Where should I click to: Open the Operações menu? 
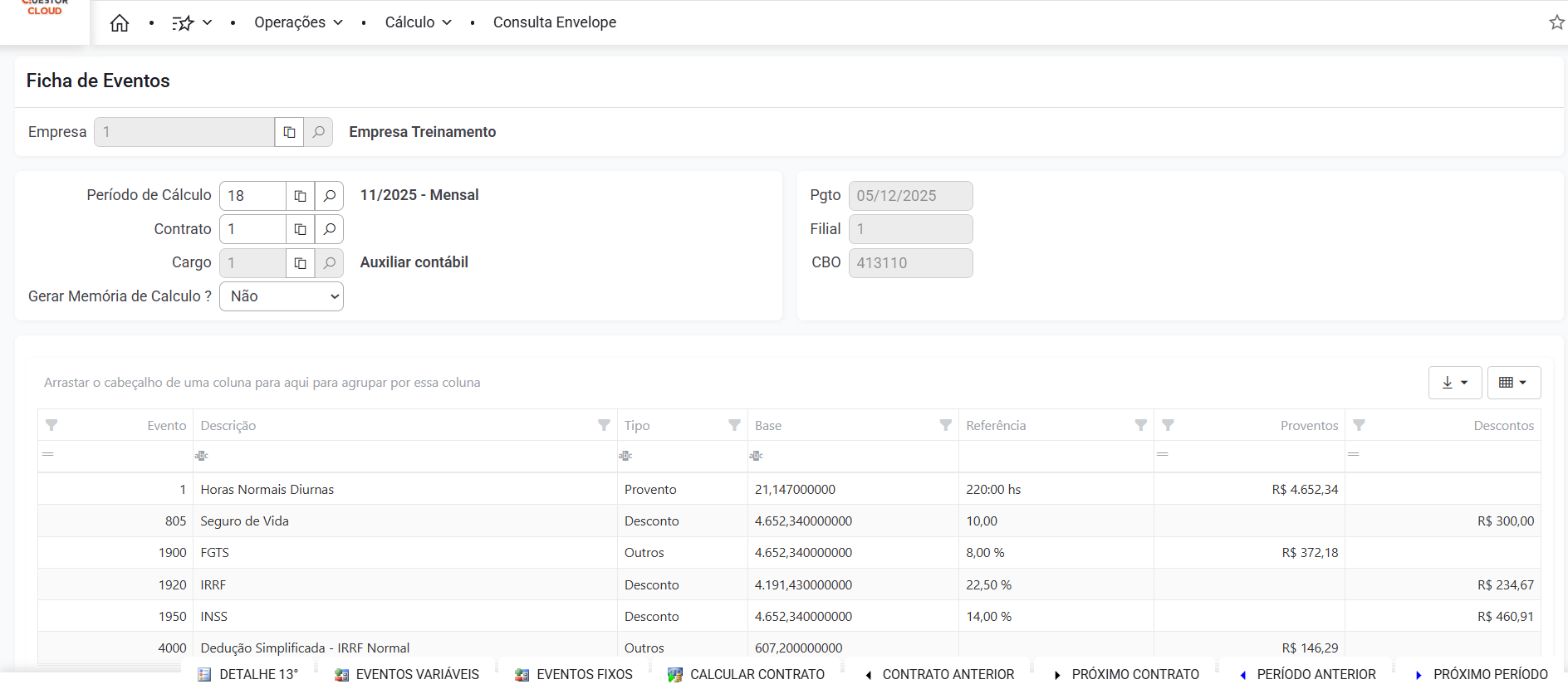point(298,22)
